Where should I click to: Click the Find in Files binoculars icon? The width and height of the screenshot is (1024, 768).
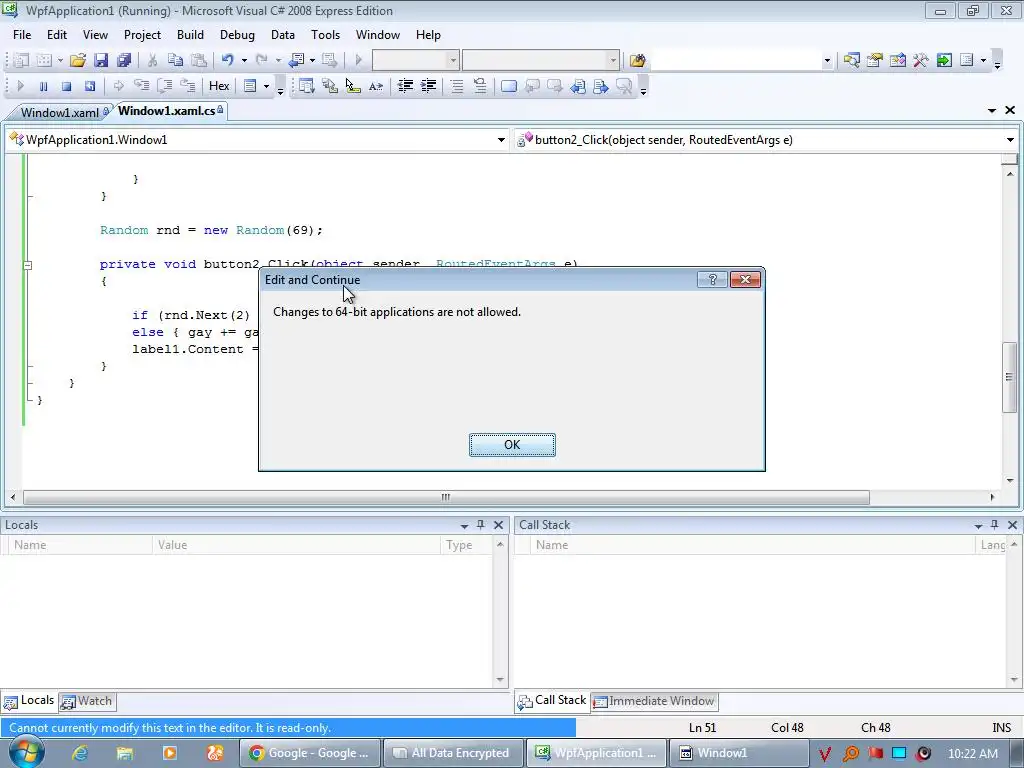tap(638, 61)
